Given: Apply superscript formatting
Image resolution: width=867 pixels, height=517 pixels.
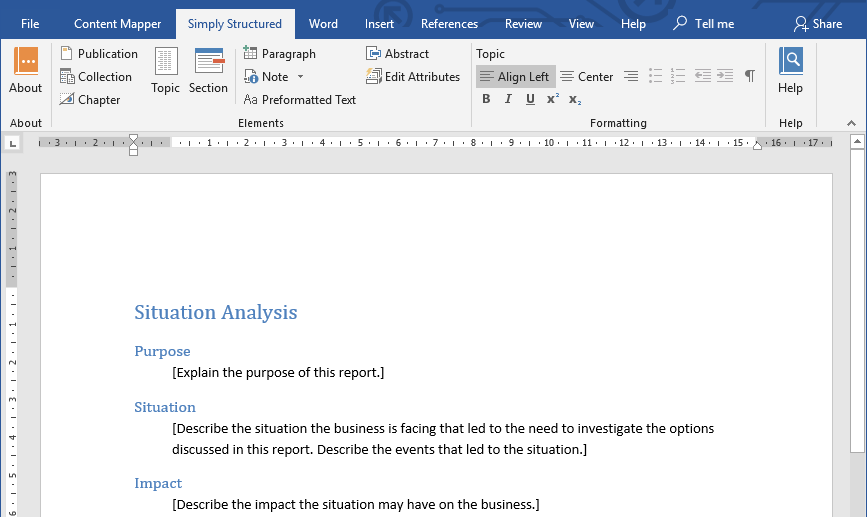Looking at the screenshot, I should [x=552, y=99].
